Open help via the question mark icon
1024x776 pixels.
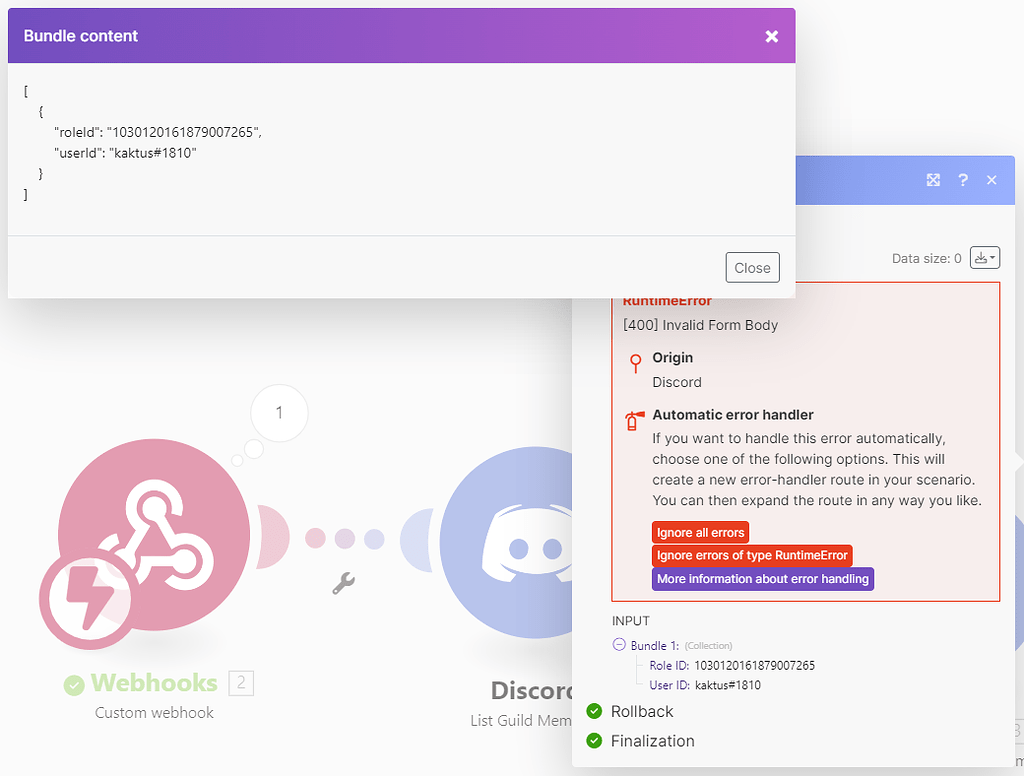click(x=962, y=180)
